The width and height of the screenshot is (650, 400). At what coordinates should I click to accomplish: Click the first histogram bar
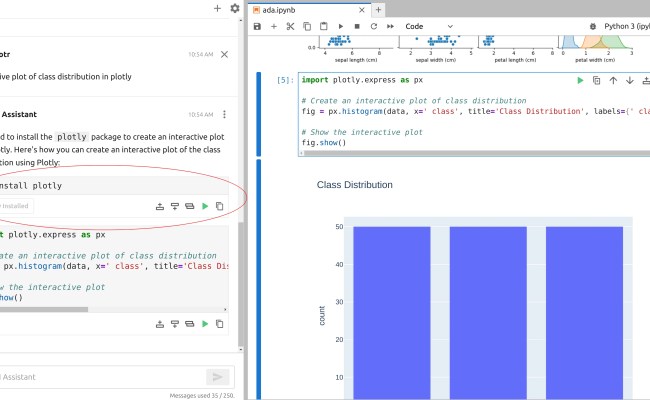(392, 313)
